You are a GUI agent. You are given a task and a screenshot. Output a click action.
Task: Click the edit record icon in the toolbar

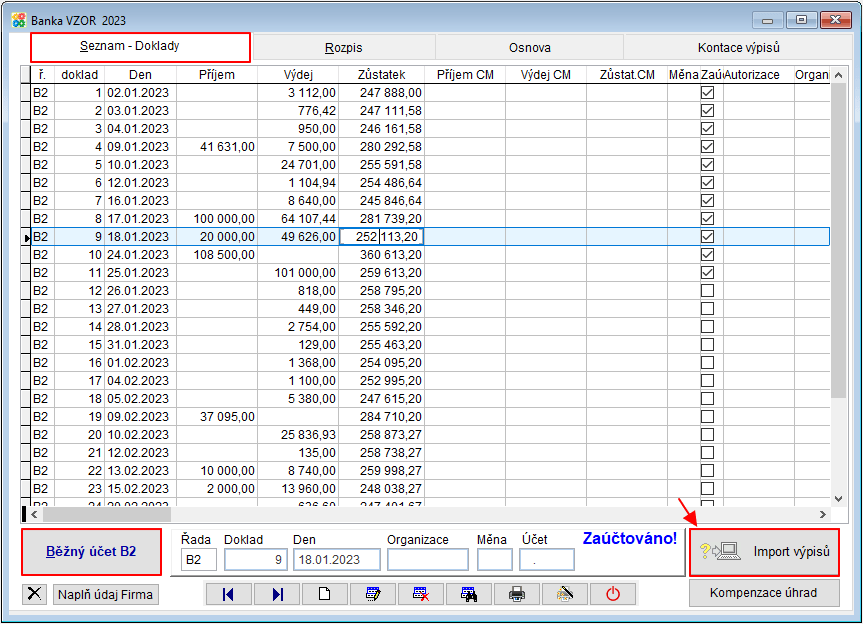373,594
